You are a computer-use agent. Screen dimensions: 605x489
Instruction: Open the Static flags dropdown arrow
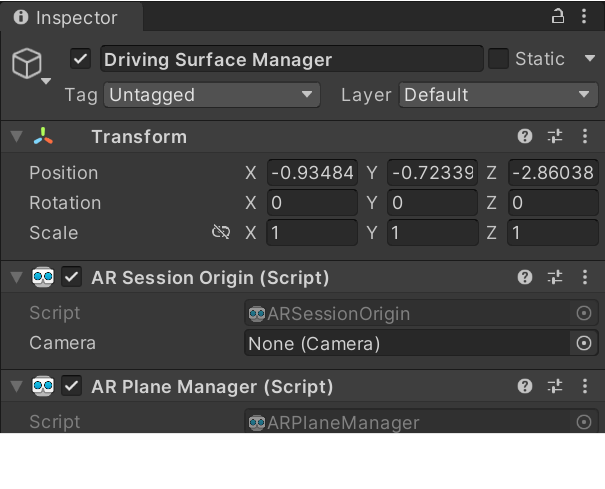pos(589,59)
